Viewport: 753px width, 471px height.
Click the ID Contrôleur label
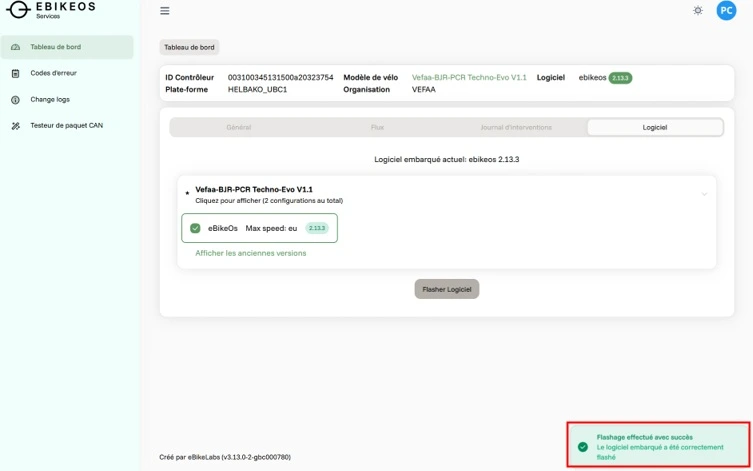(189, 77)
